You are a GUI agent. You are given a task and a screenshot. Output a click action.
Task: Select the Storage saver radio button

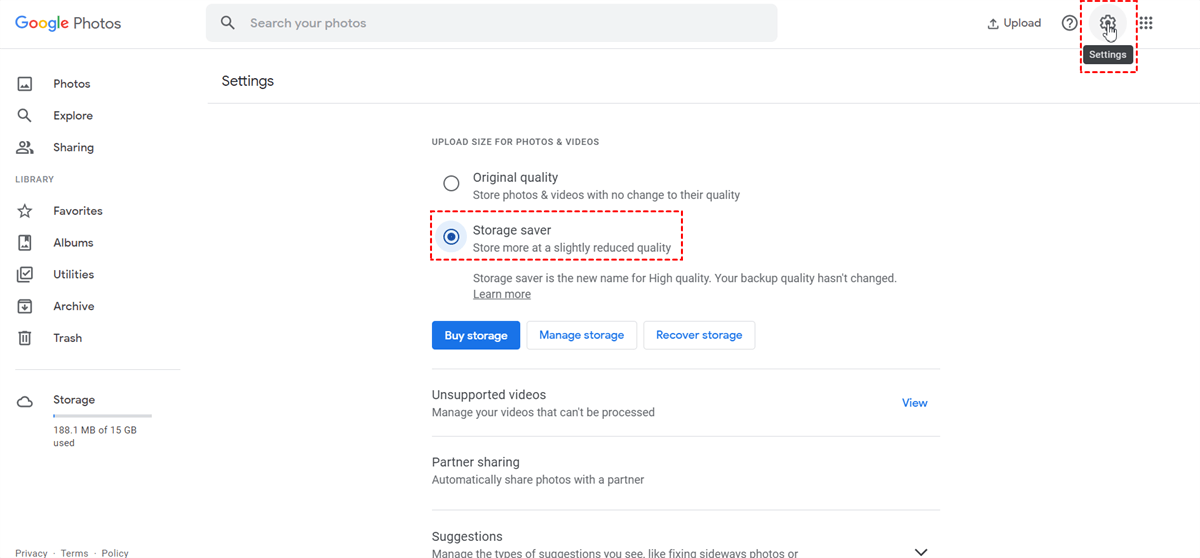click(451, 237)
